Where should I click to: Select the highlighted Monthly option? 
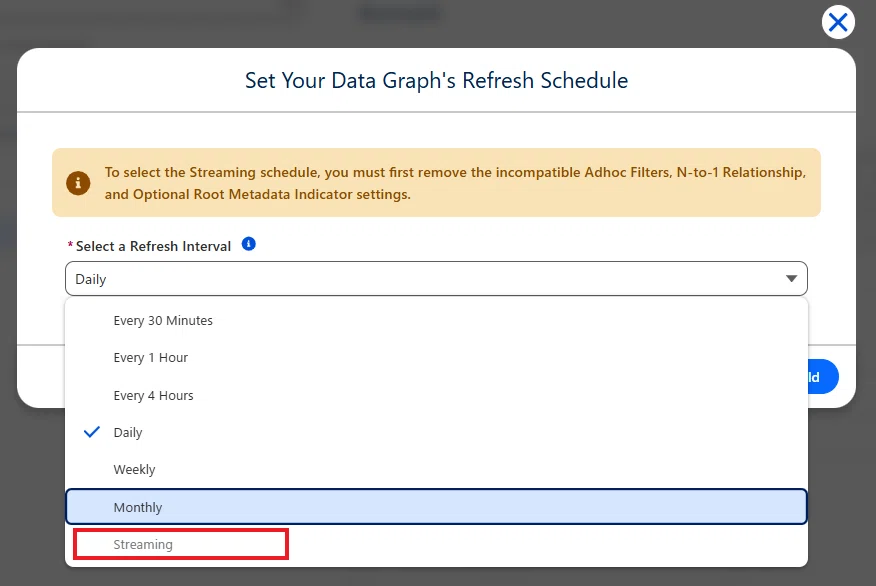pyautogui.click(x=436, y=507)
